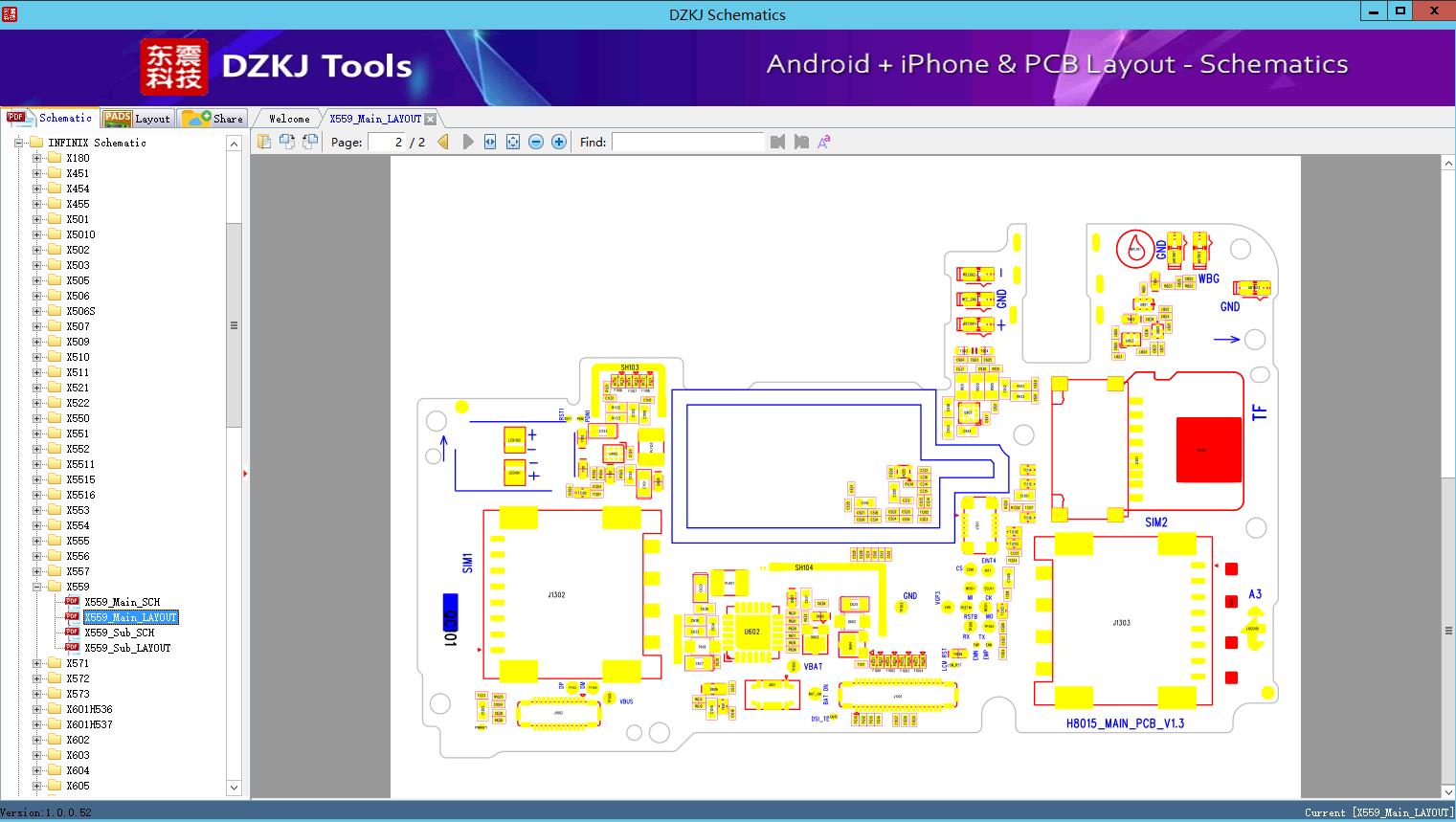This screenshot has width=1456, height=822.
Task: Open X559_Sub_LAYOUT file
Action: point(127,648)
